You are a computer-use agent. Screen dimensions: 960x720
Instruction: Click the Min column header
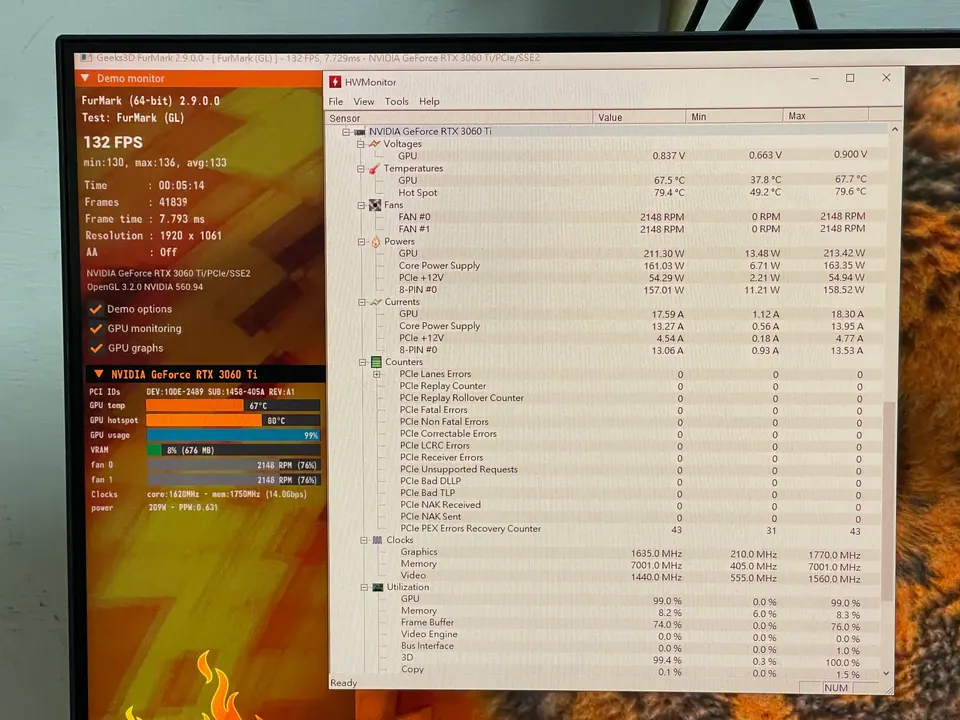click(x=733, y=116)
